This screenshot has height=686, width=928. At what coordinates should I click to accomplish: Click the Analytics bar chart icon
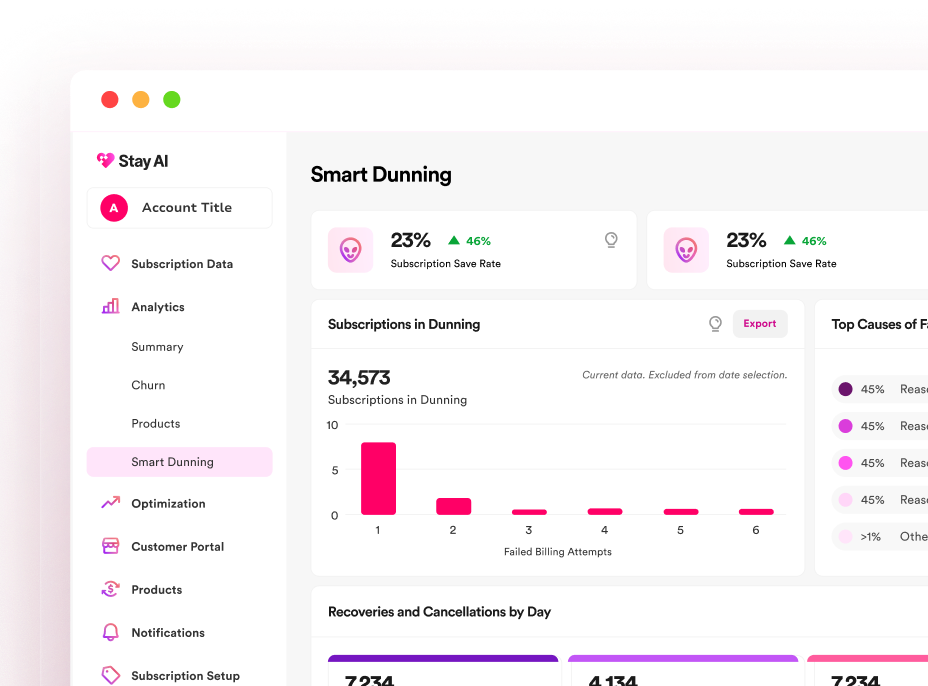click(x=110, y=307)
